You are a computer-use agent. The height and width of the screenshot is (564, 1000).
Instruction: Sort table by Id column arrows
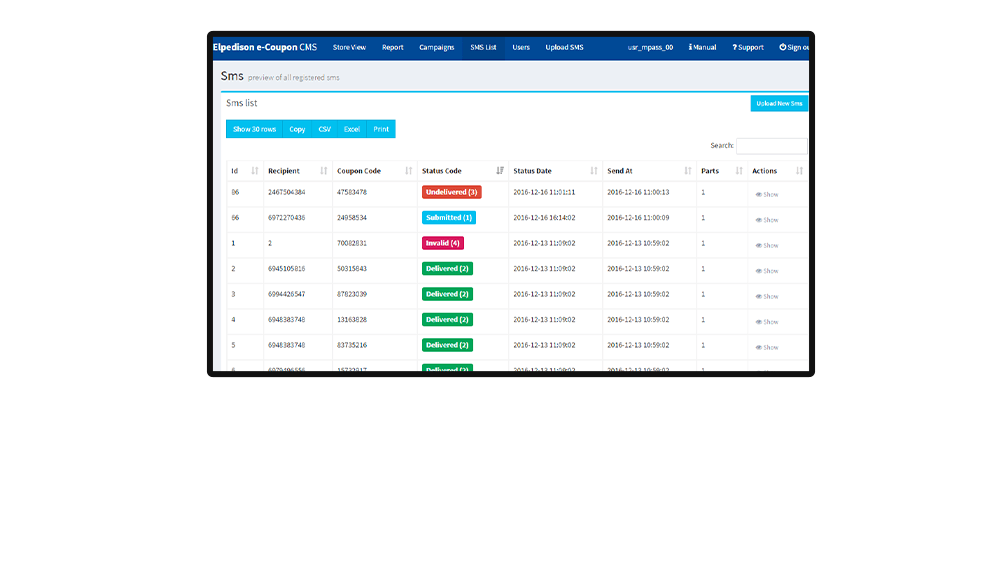pos(254,171)
